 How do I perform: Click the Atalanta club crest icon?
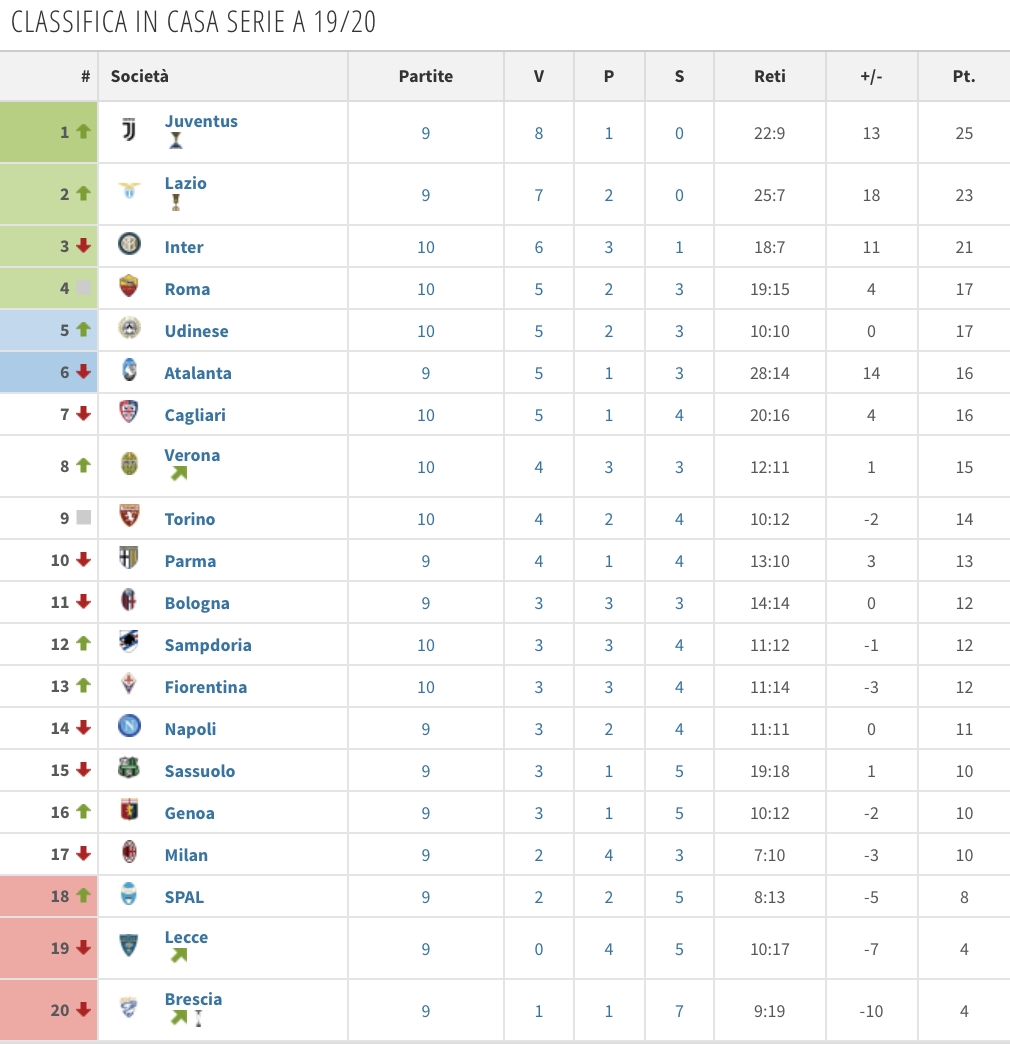[129, 371]
